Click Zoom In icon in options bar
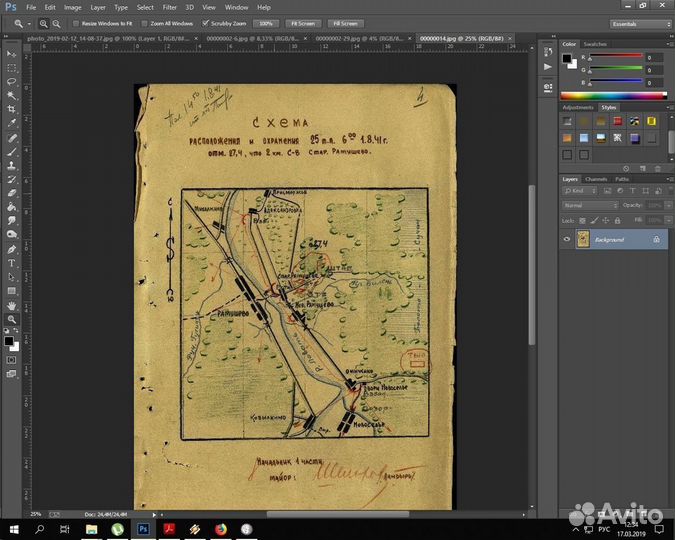 pos(43,24)
